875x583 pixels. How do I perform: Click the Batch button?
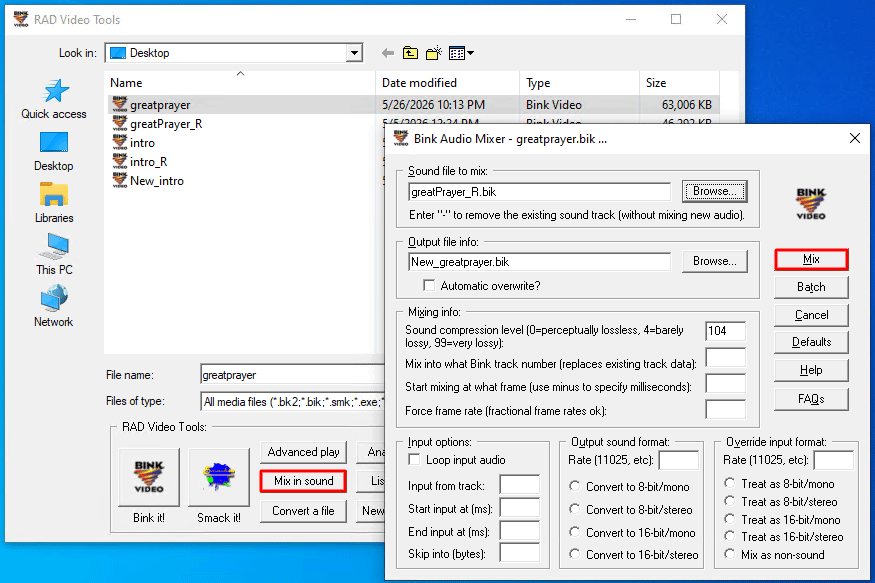click(x=811, y=287)
